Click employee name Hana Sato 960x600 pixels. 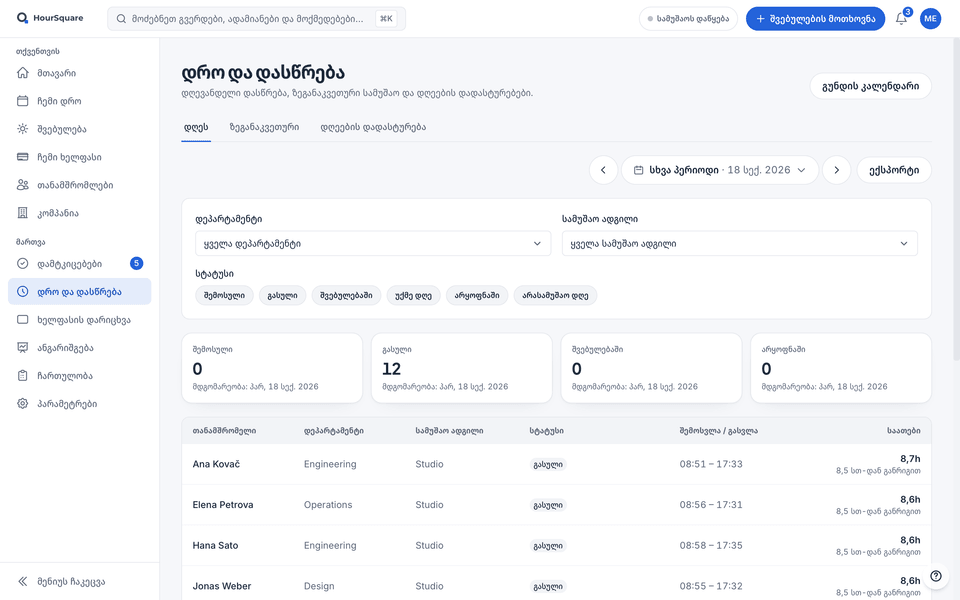click(x=216, y=546)
